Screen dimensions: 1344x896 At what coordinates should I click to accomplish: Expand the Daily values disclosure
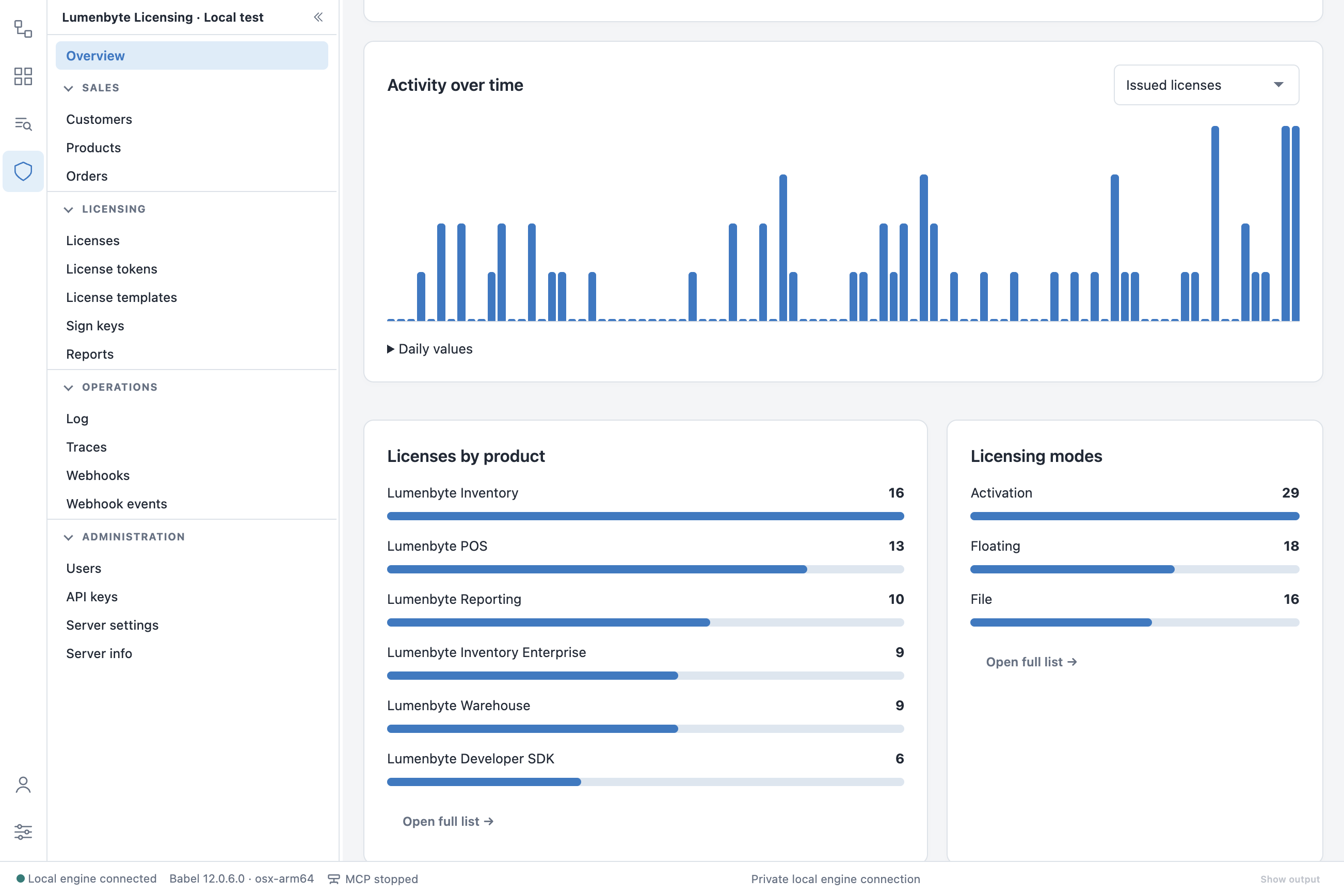[x=430, y=349]
